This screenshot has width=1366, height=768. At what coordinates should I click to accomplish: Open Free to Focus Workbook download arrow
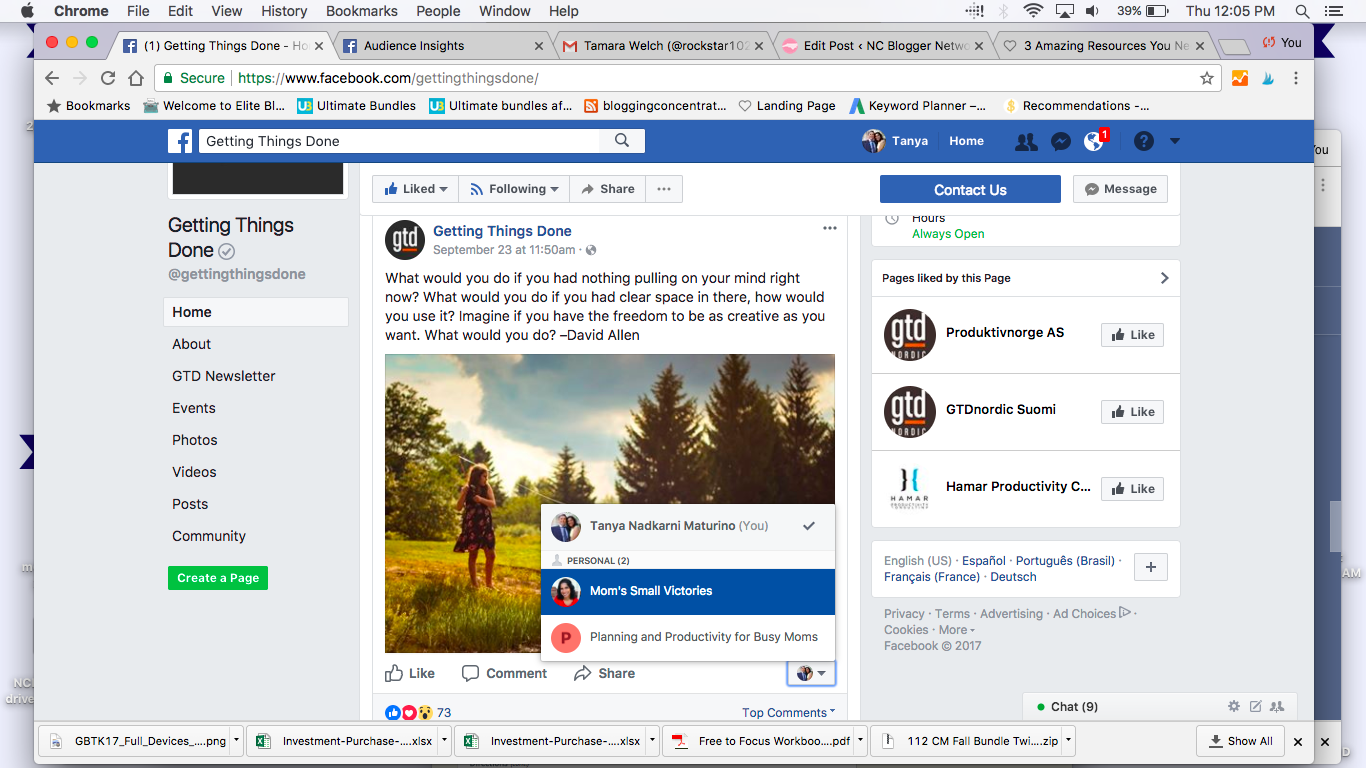860,741
